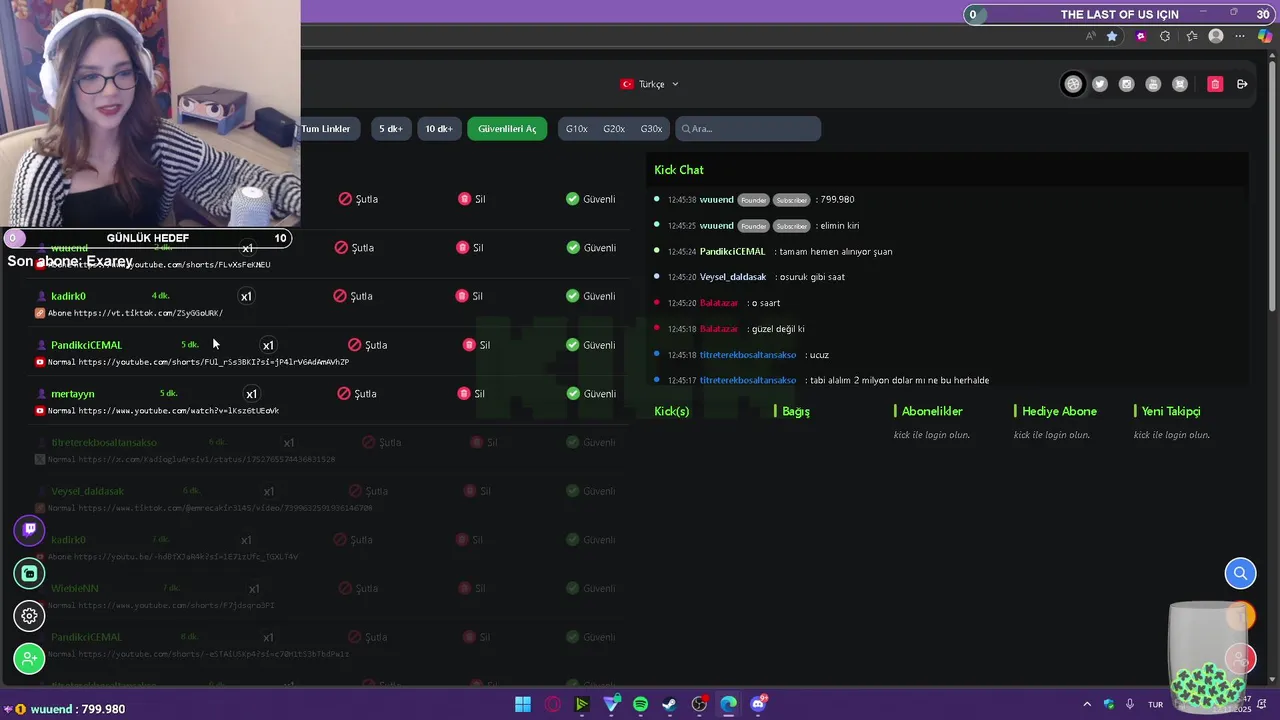Click in the Ara... search field

click(748, 129)
